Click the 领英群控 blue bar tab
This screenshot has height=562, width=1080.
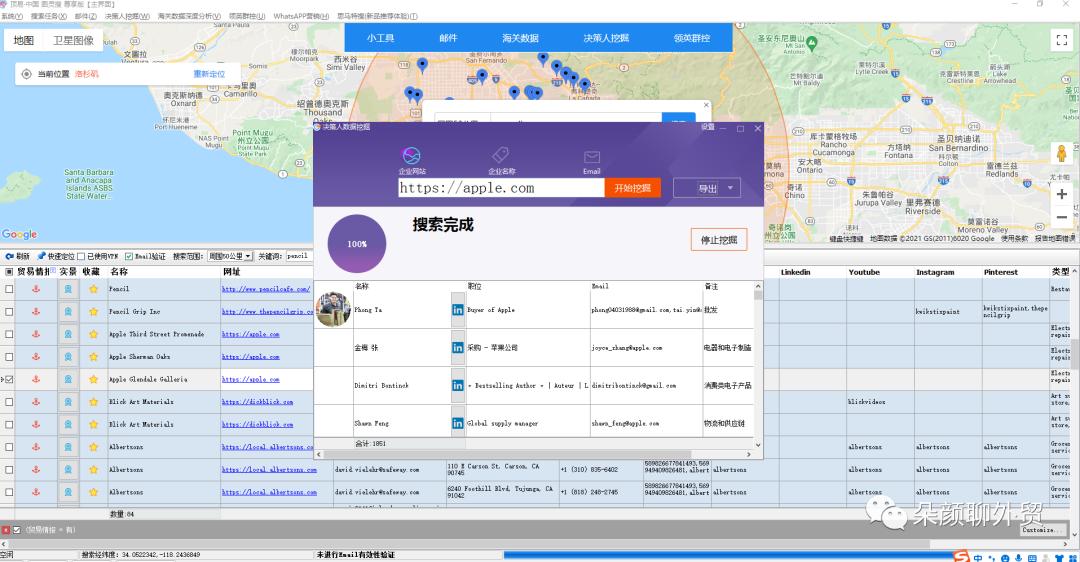(692, 38)
